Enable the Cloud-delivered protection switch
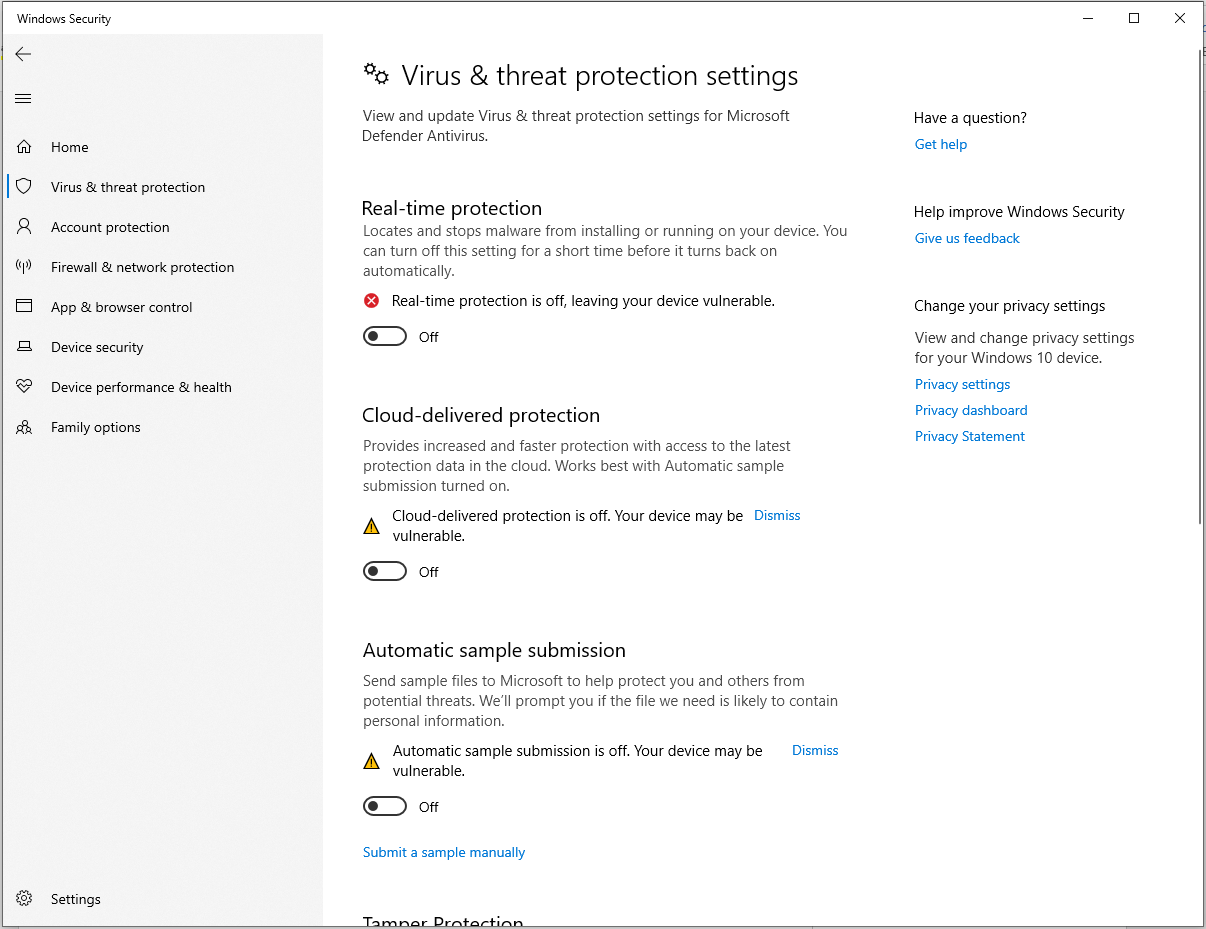This screenshot has width=1206, height=929. pos(385,572)
